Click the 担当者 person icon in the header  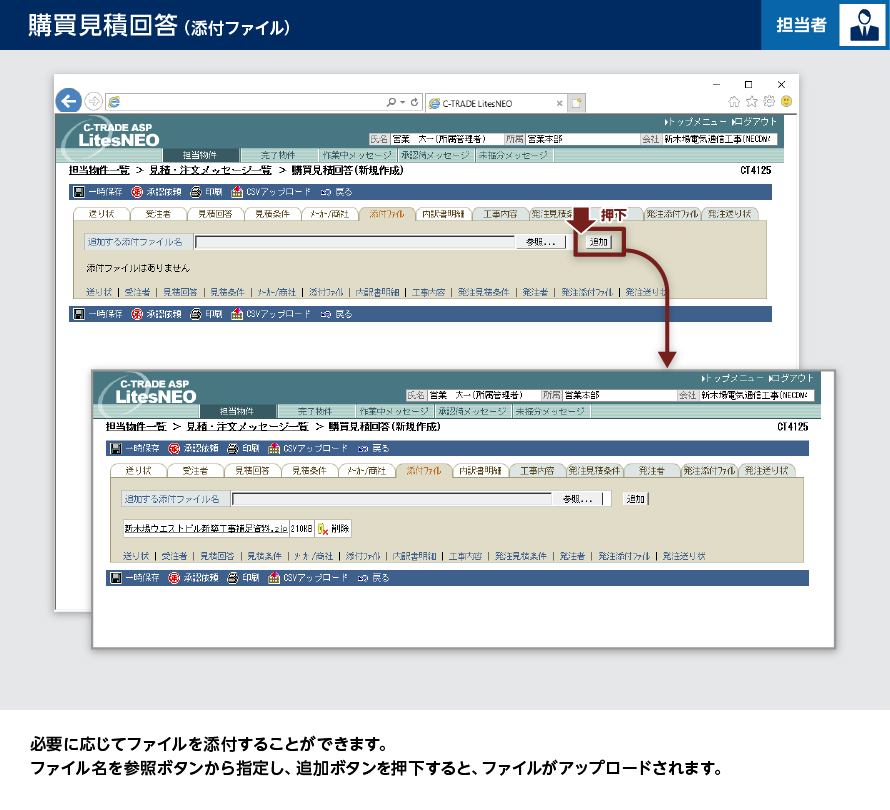[x=860, y=25]
